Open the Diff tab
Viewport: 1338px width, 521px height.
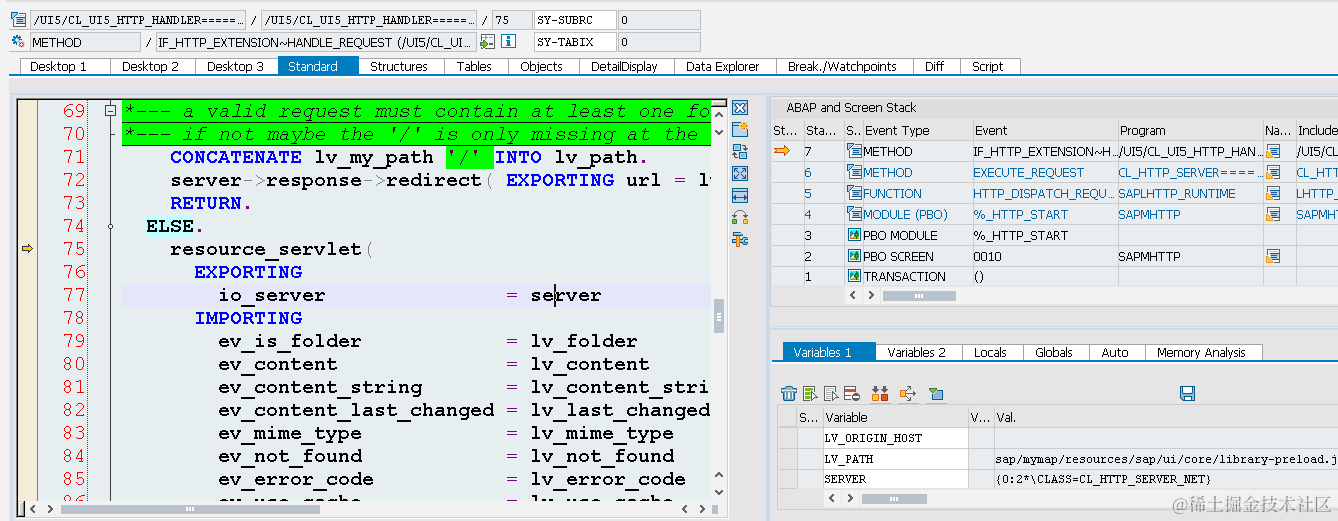tap(934, 66)
